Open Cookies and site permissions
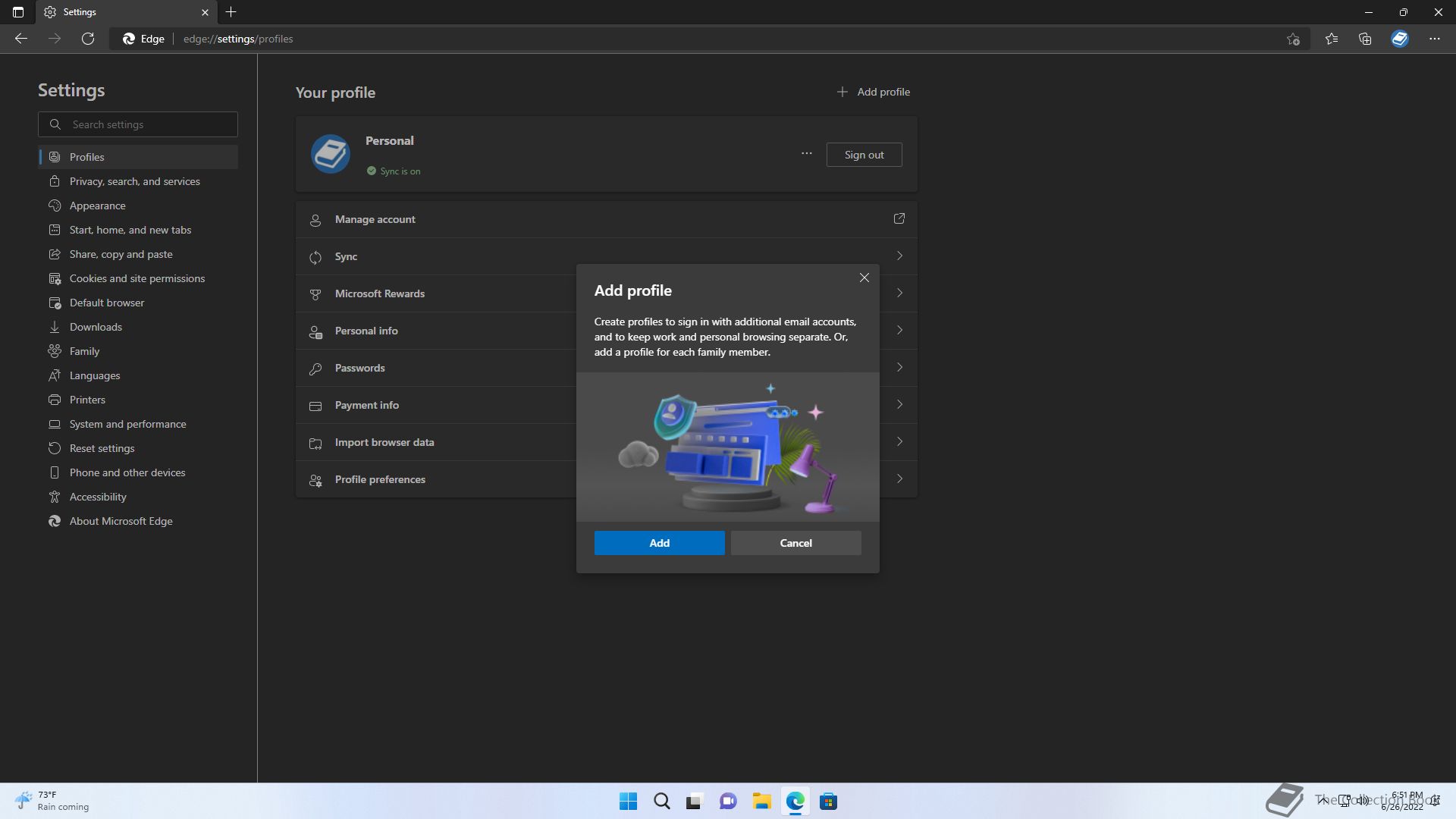1456x819 pixels. pyautogui.click(x=138, y=278)
